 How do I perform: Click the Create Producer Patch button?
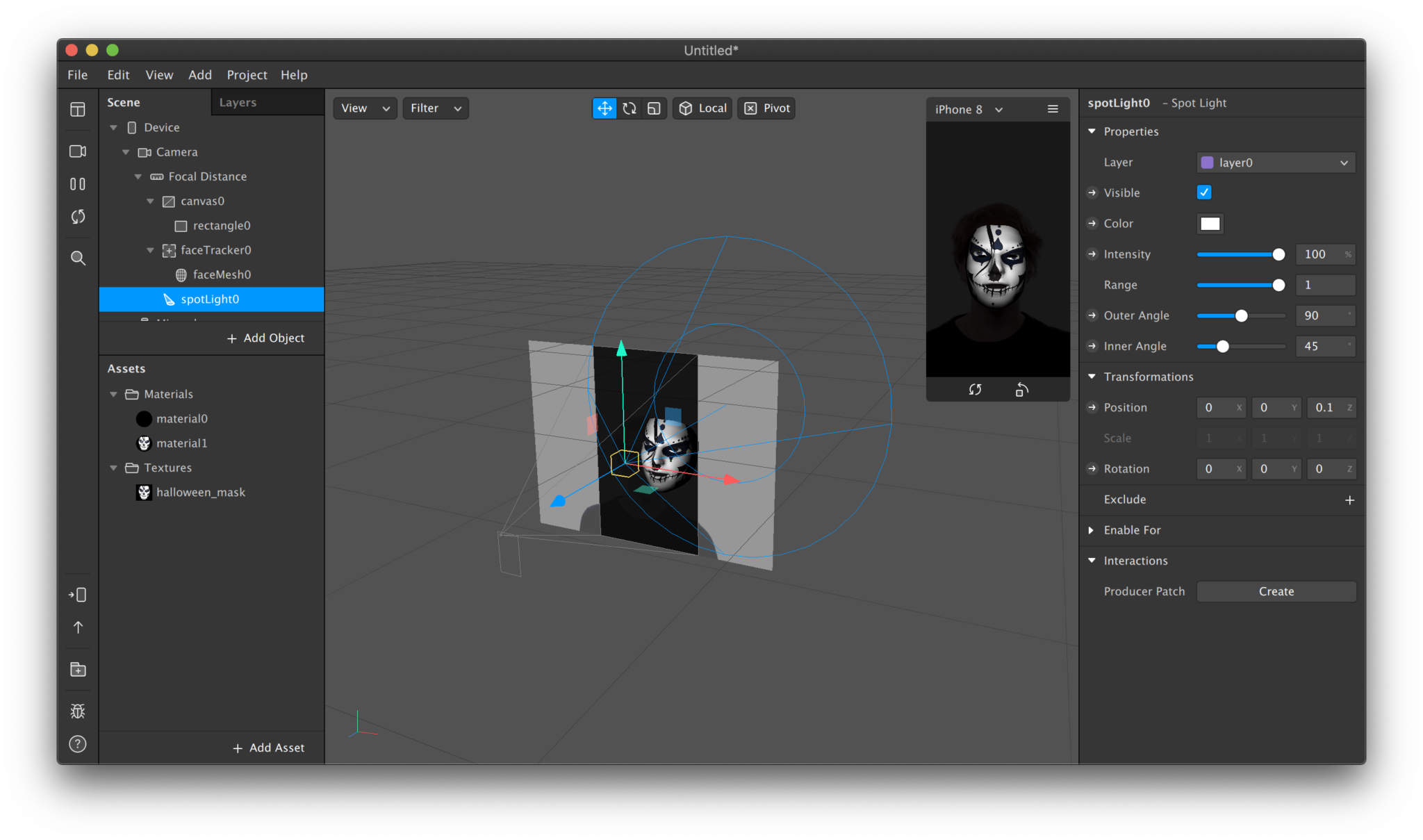tap(1276, 591)
